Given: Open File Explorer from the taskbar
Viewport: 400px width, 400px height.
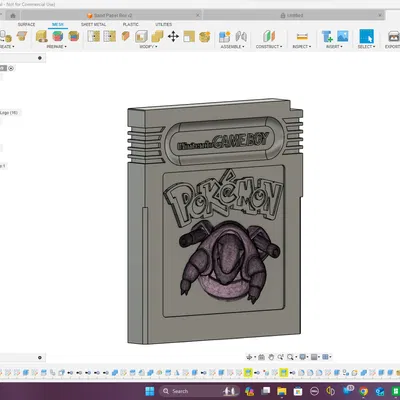Looking at the screenshot, I should click(x=282, y=391).
